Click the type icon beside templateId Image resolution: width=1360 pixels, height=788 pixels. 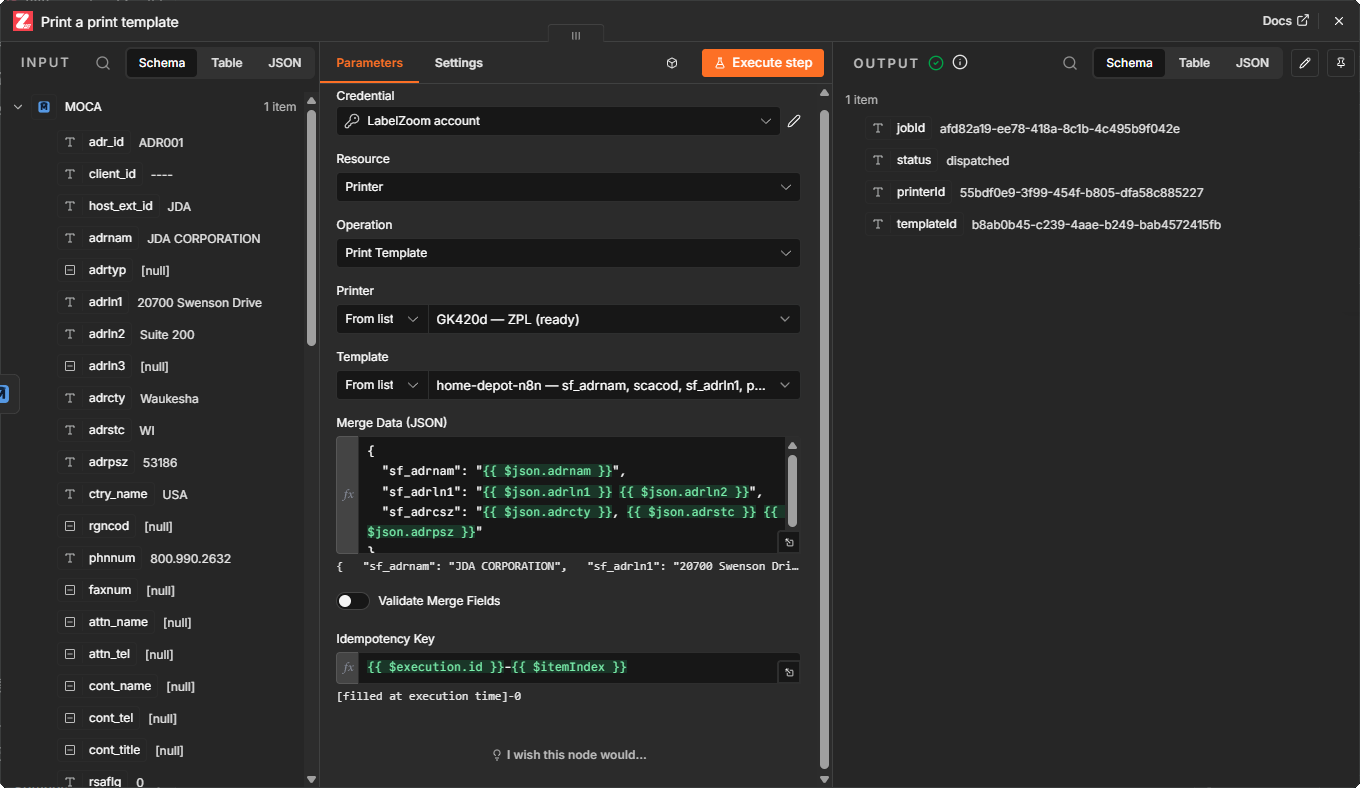[878, 224]
